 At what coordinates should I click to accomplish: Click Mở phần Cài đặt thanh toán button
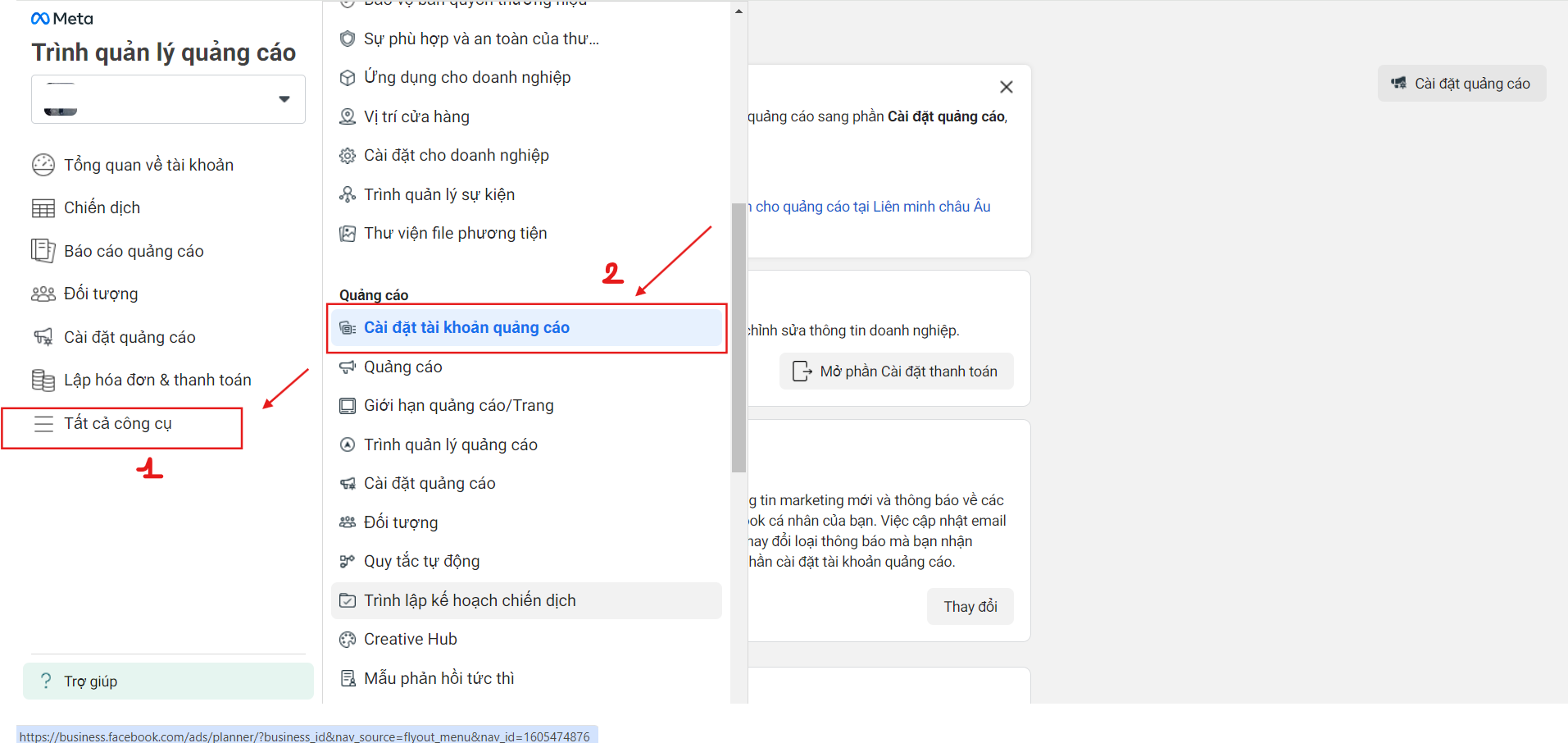click(x=896, y=371)
